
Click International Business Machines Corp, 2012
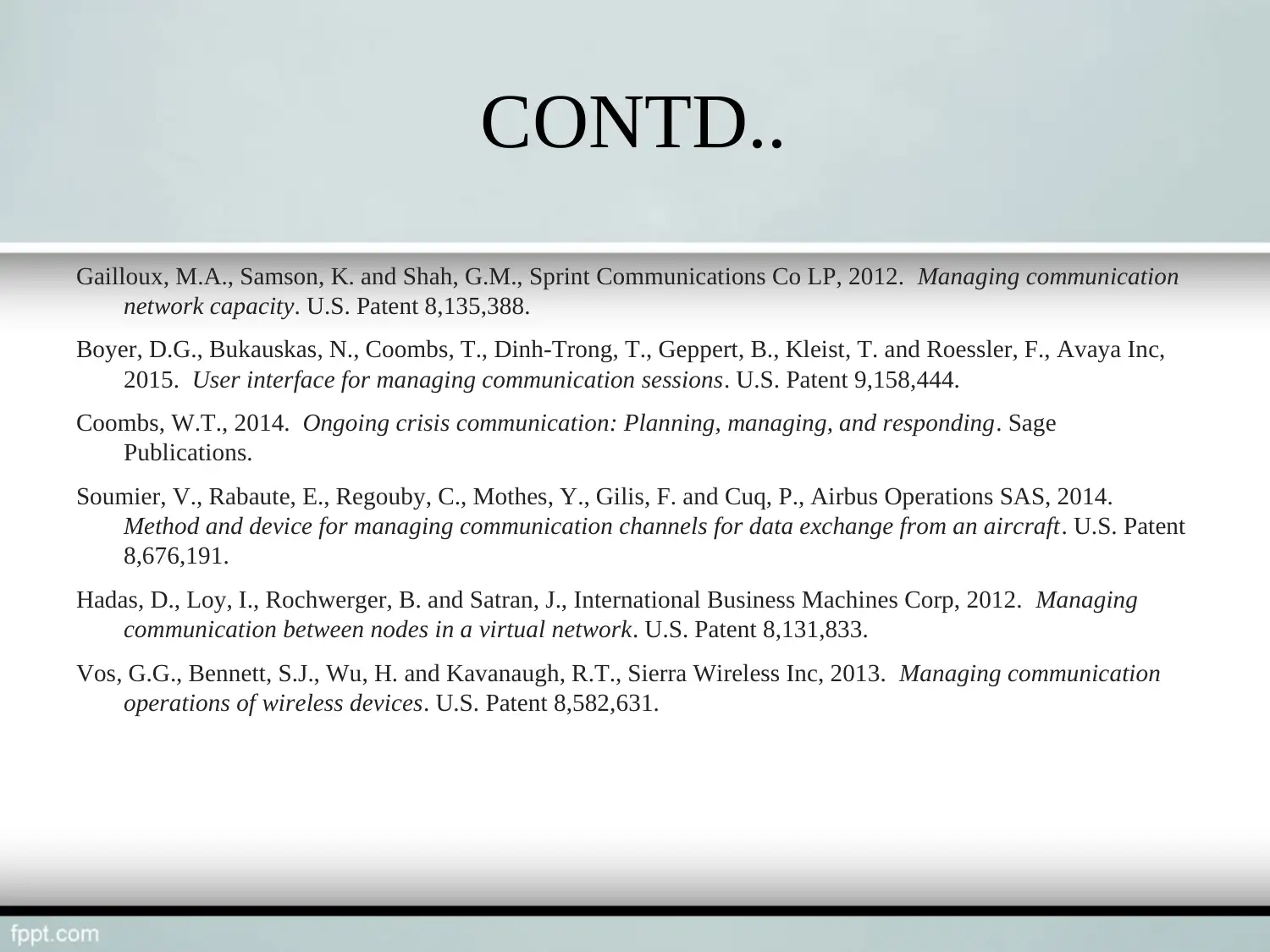click(x=798, y=600)
